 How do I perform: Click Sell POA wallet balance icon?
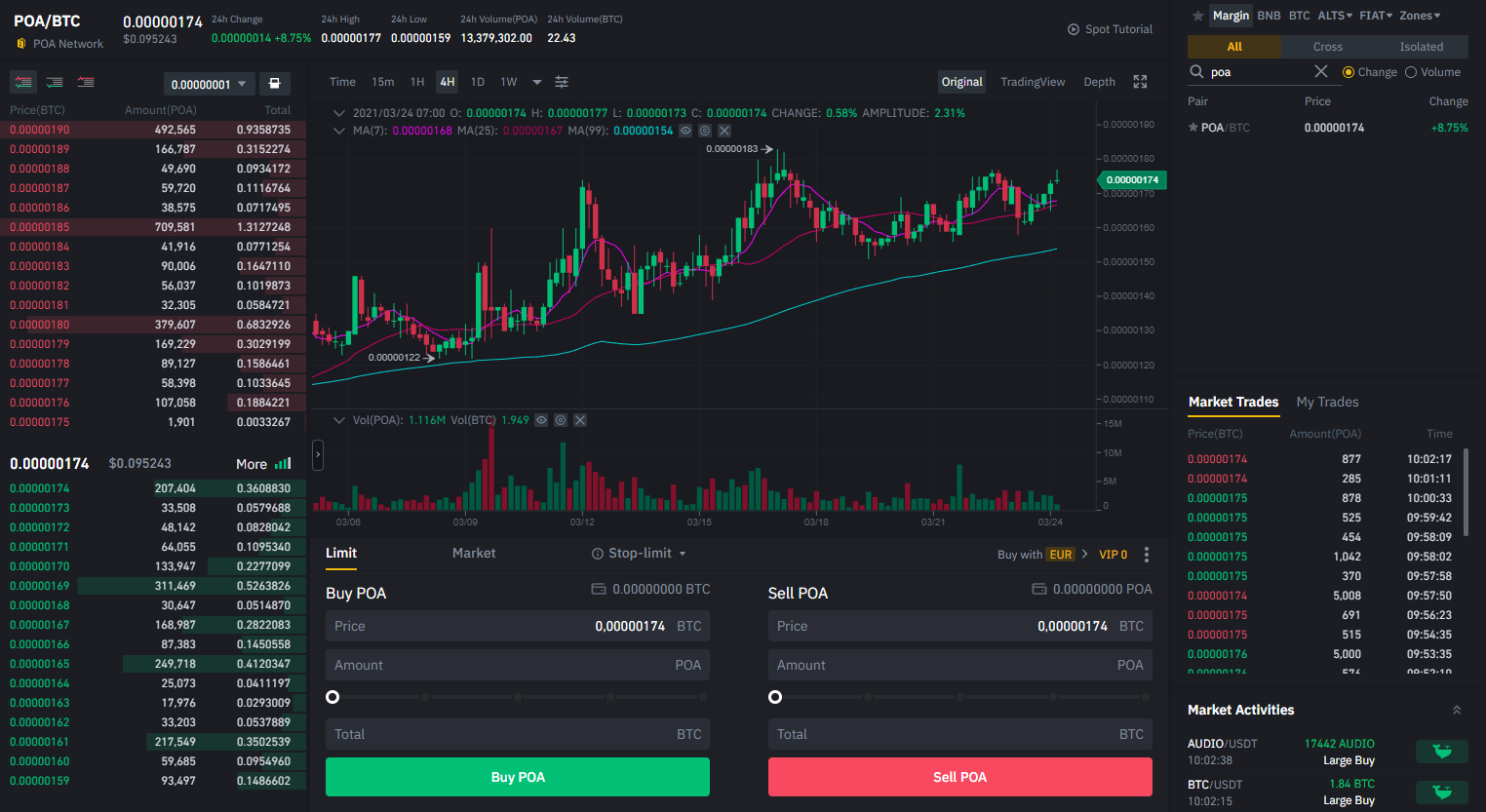(x=1039, y=589)
